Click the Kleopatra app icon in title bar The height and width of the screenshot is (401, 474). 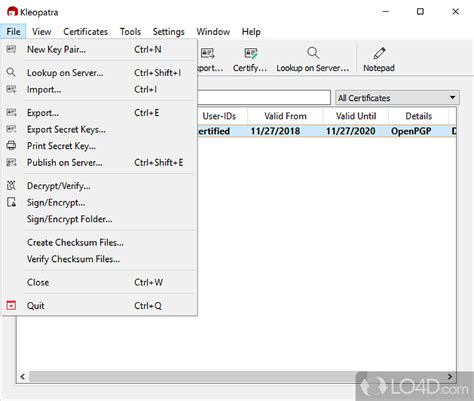[12, 12]
